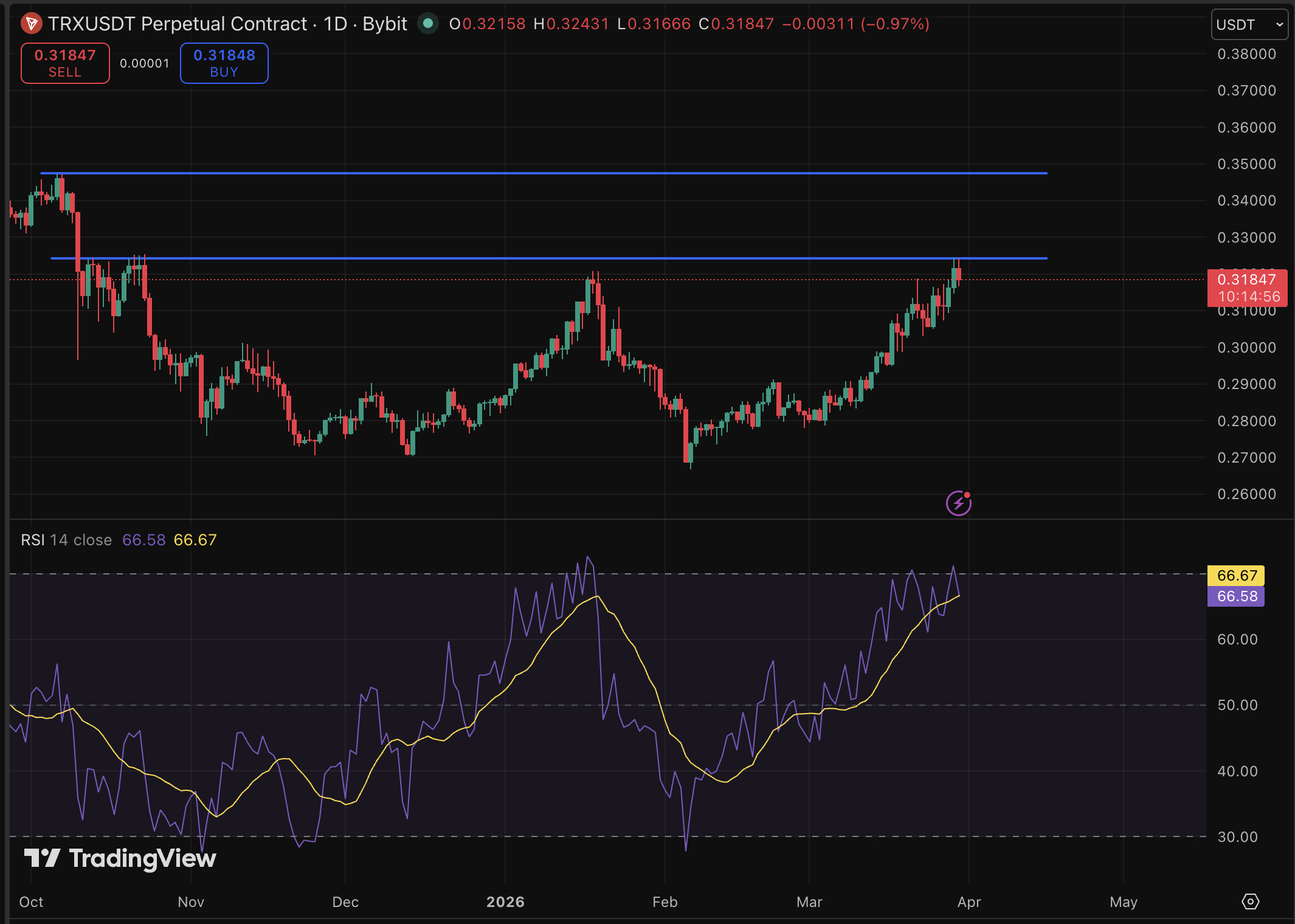Screen dimensions: 1295x924
Task: Toggle the 66.58 purple RSI value label
Action: coord(143,540)
